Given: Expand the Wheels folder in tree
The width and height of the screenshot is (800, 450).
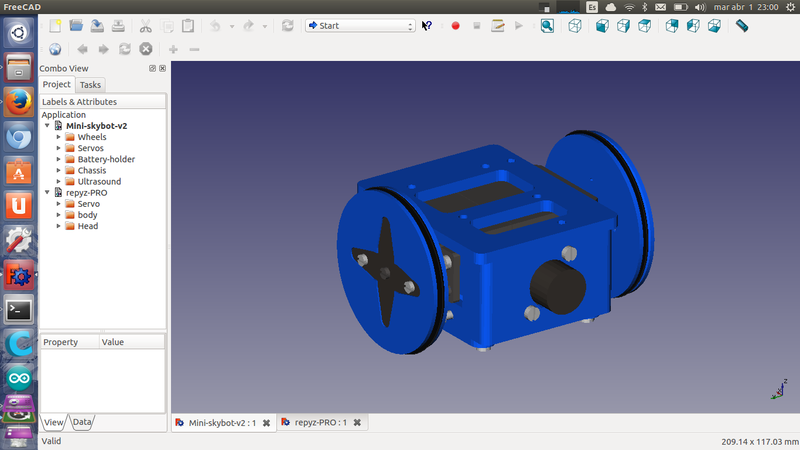Looking at the screenshot, I should point(59,137).
